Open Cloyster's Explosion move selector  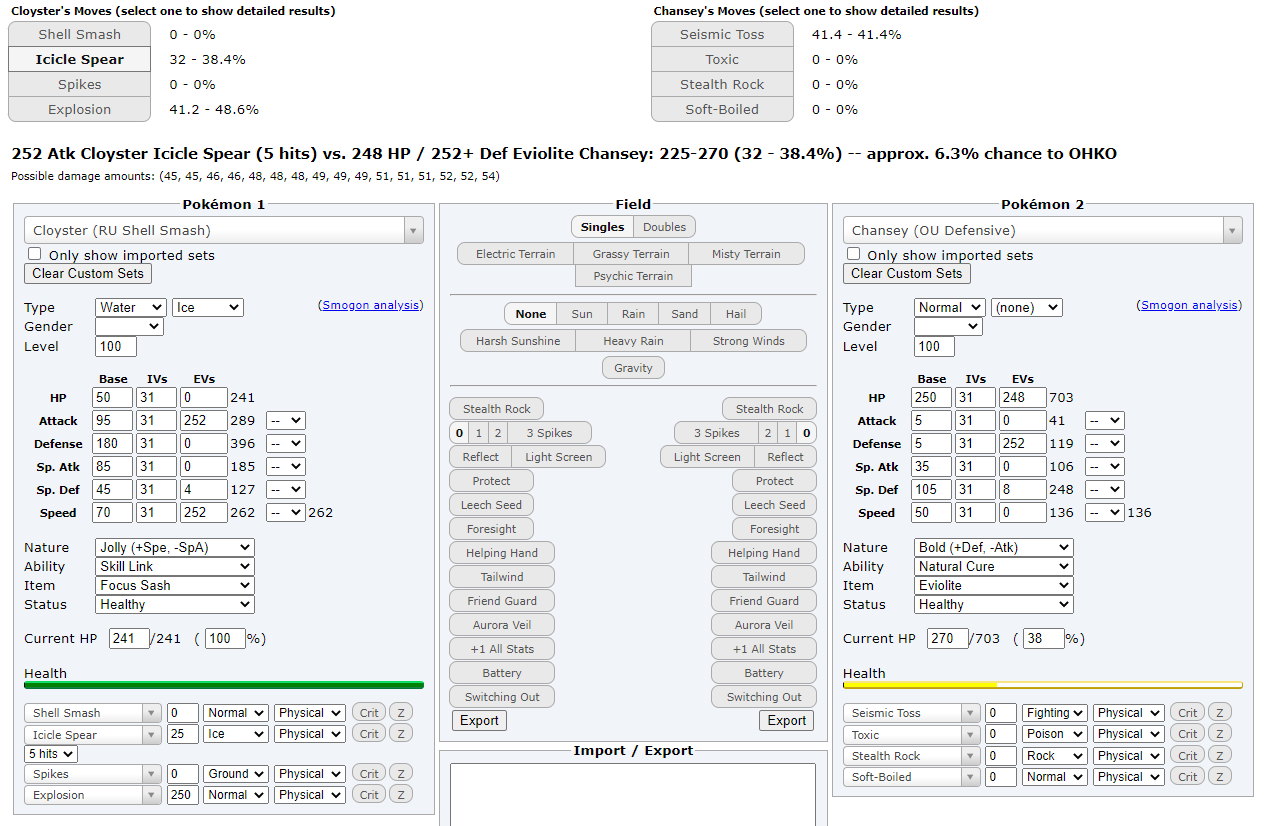92,795
